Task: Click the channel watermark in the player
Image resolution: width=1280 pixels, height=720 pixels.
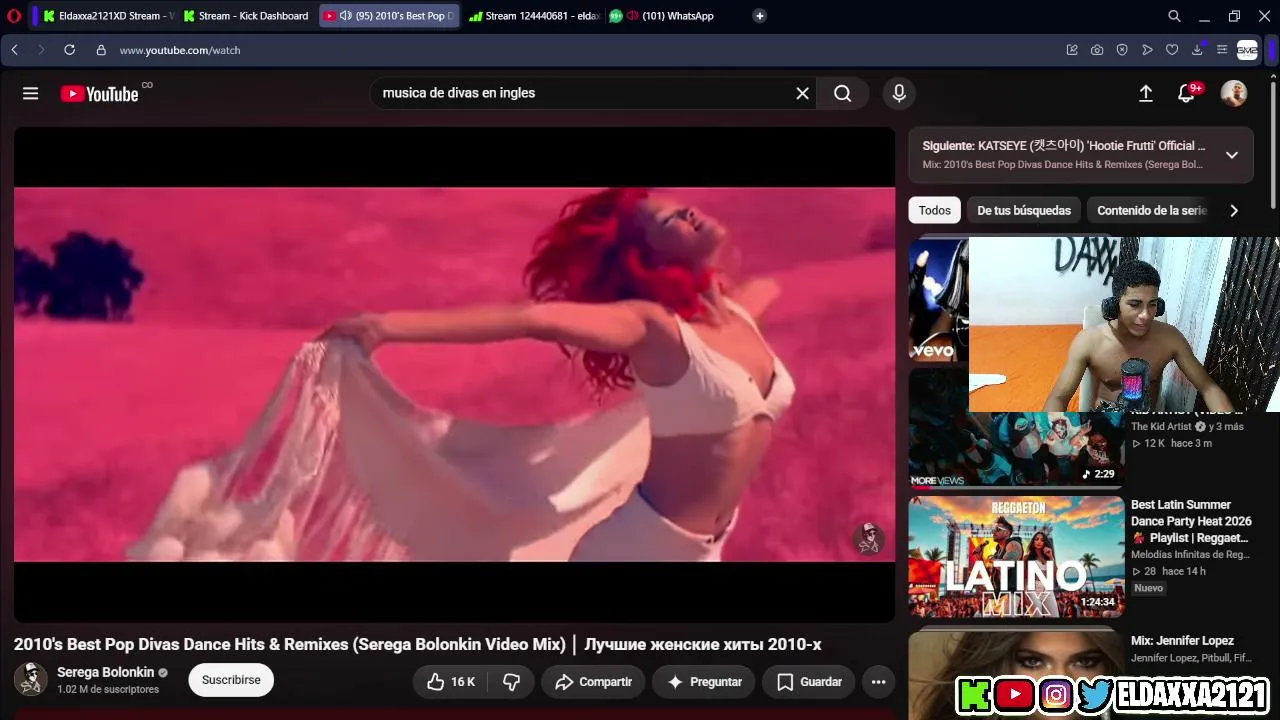Action: pyautogui.click(x=869, y=538)
